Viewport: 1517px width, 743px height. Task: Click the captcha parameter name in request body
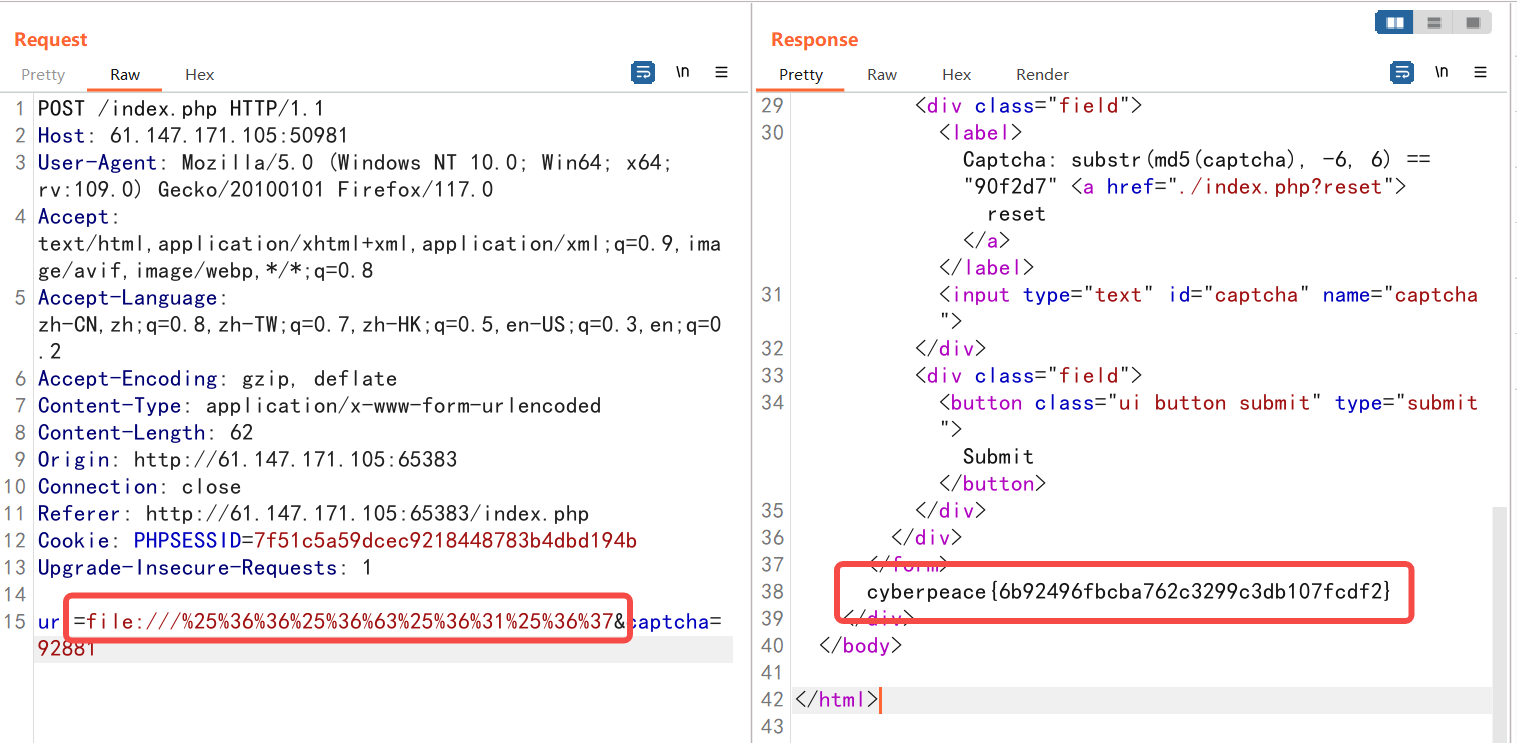[668, 622]
